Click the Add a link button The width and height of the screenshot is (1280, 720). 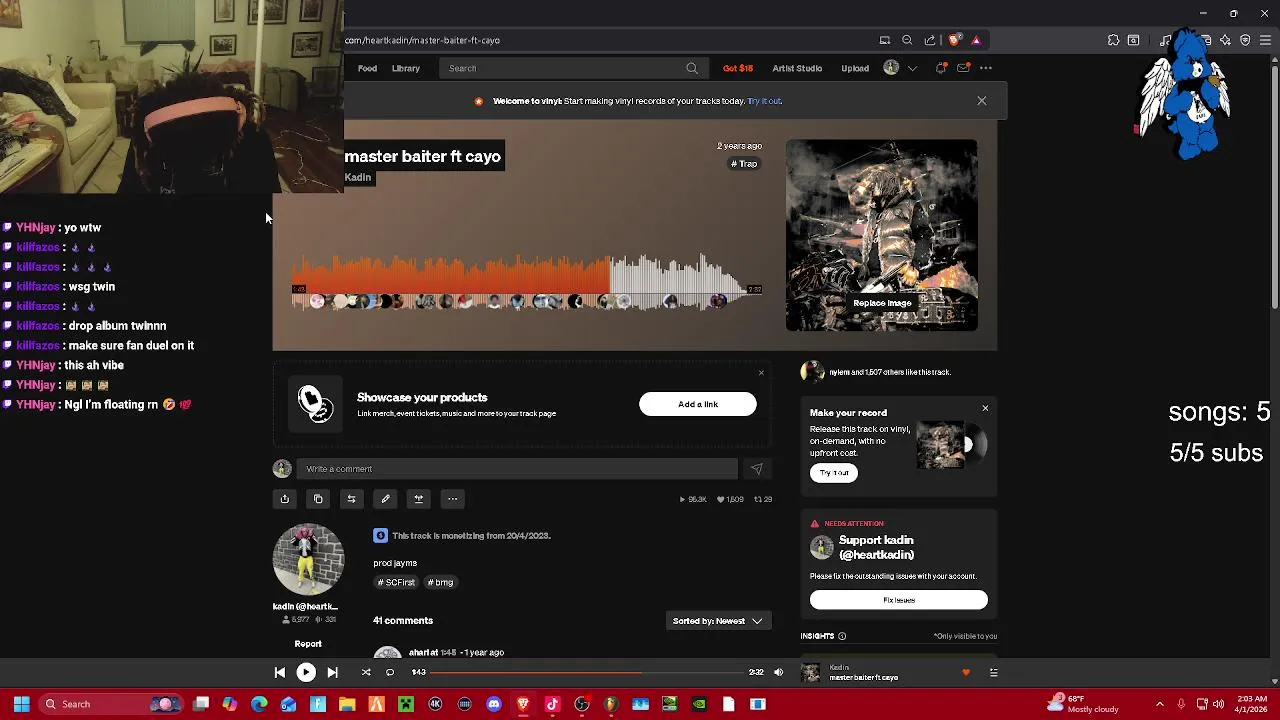coord(698,404)
